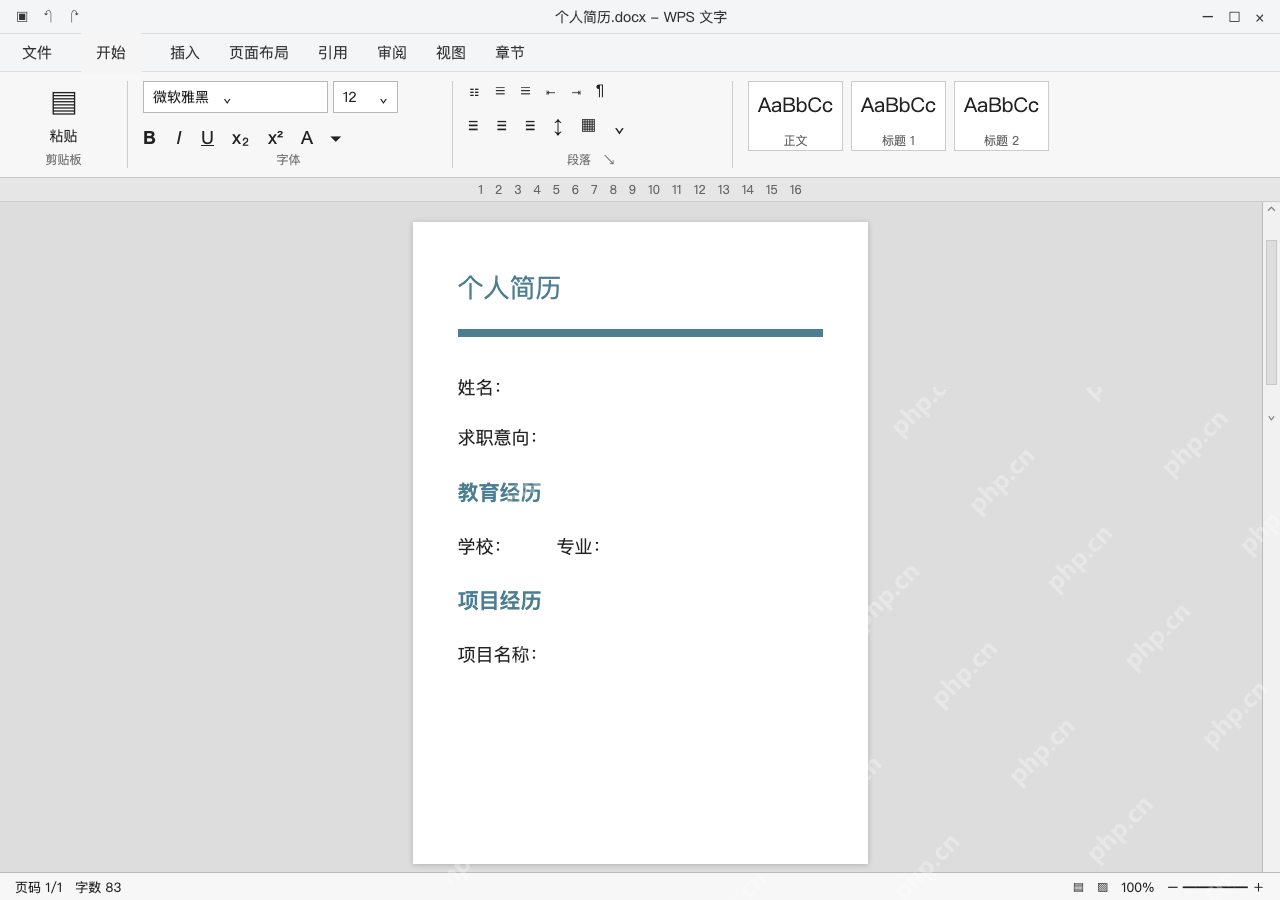
Task: Click the vertical scrollbar thumb
Action: pos(1271,312)
